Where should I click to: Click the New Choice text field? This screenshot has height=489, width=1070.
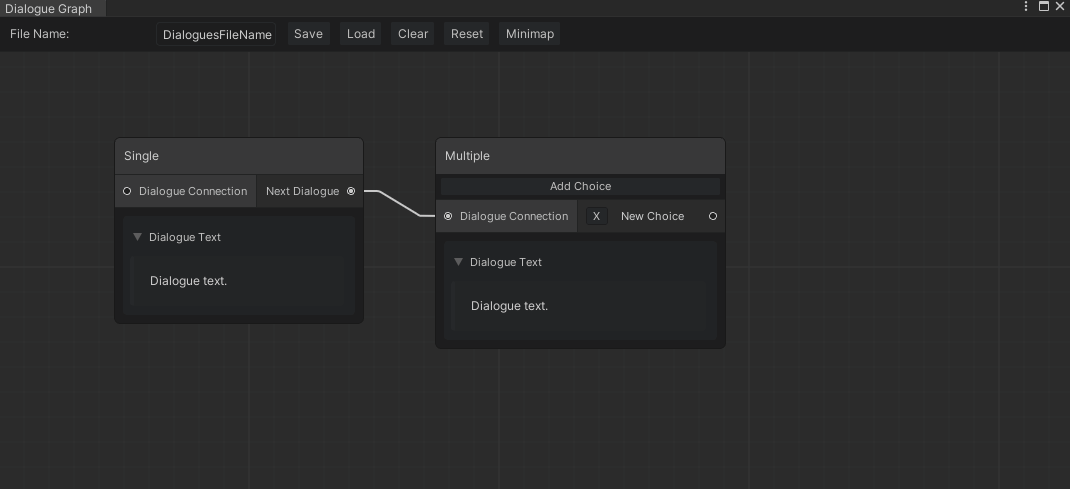pyautogui.click(x=652, y=216)
